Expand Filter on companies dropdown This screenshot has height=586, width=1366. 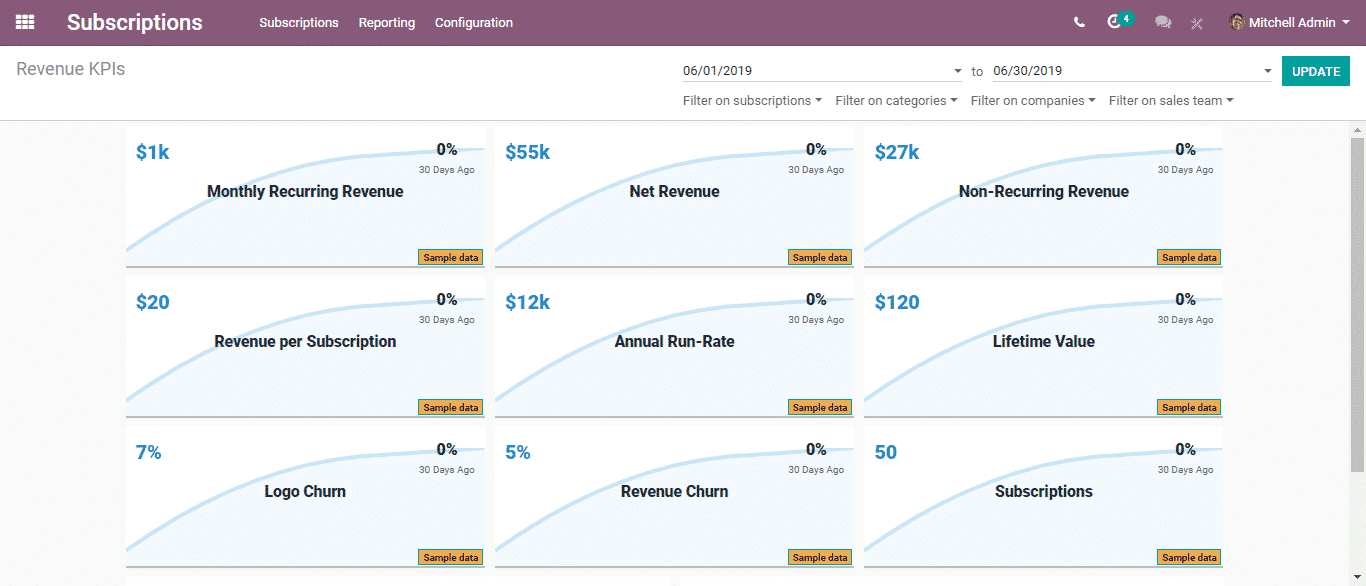1032,100
